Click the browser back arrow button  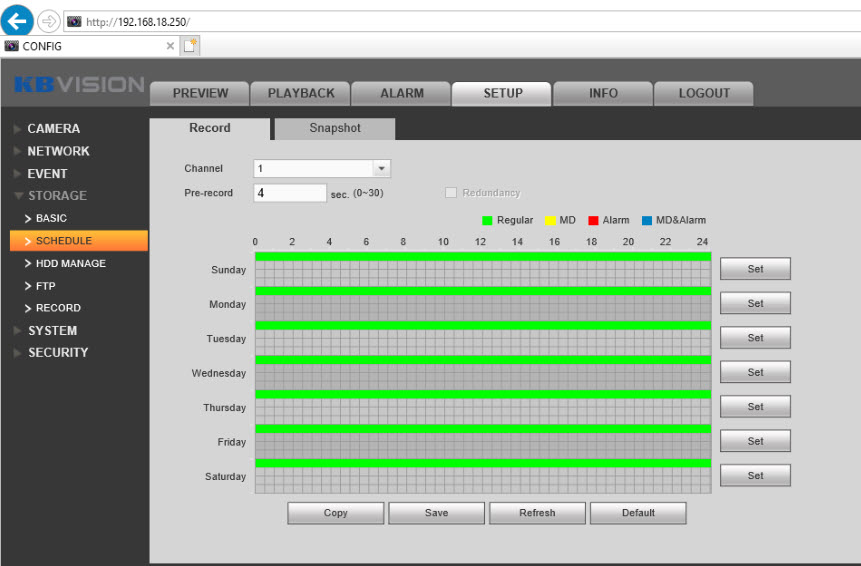click(x=17, y=21)
